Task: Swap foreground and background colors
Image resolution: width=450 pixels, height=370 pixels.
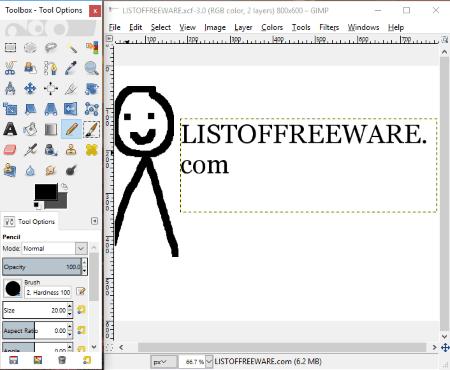Action: (x=65, y=187)
